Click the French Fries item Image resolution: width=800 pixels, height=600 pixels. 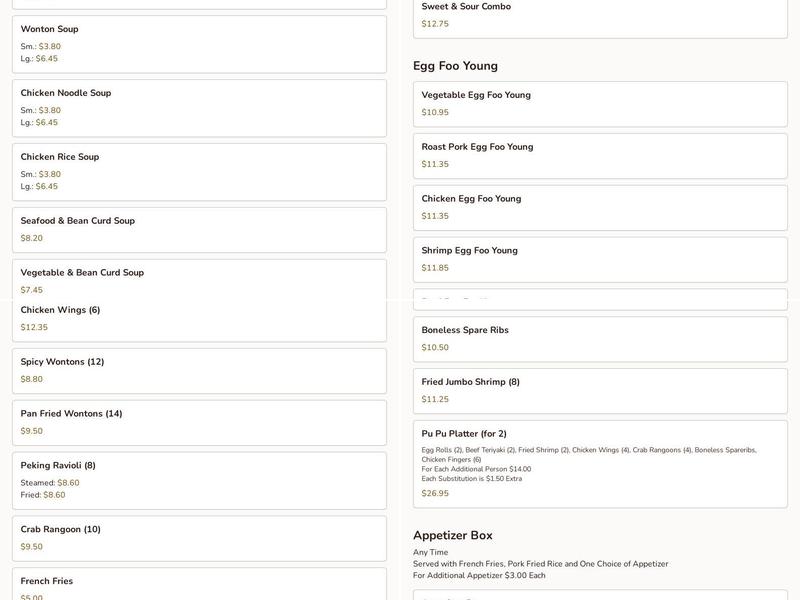point(199,585)
